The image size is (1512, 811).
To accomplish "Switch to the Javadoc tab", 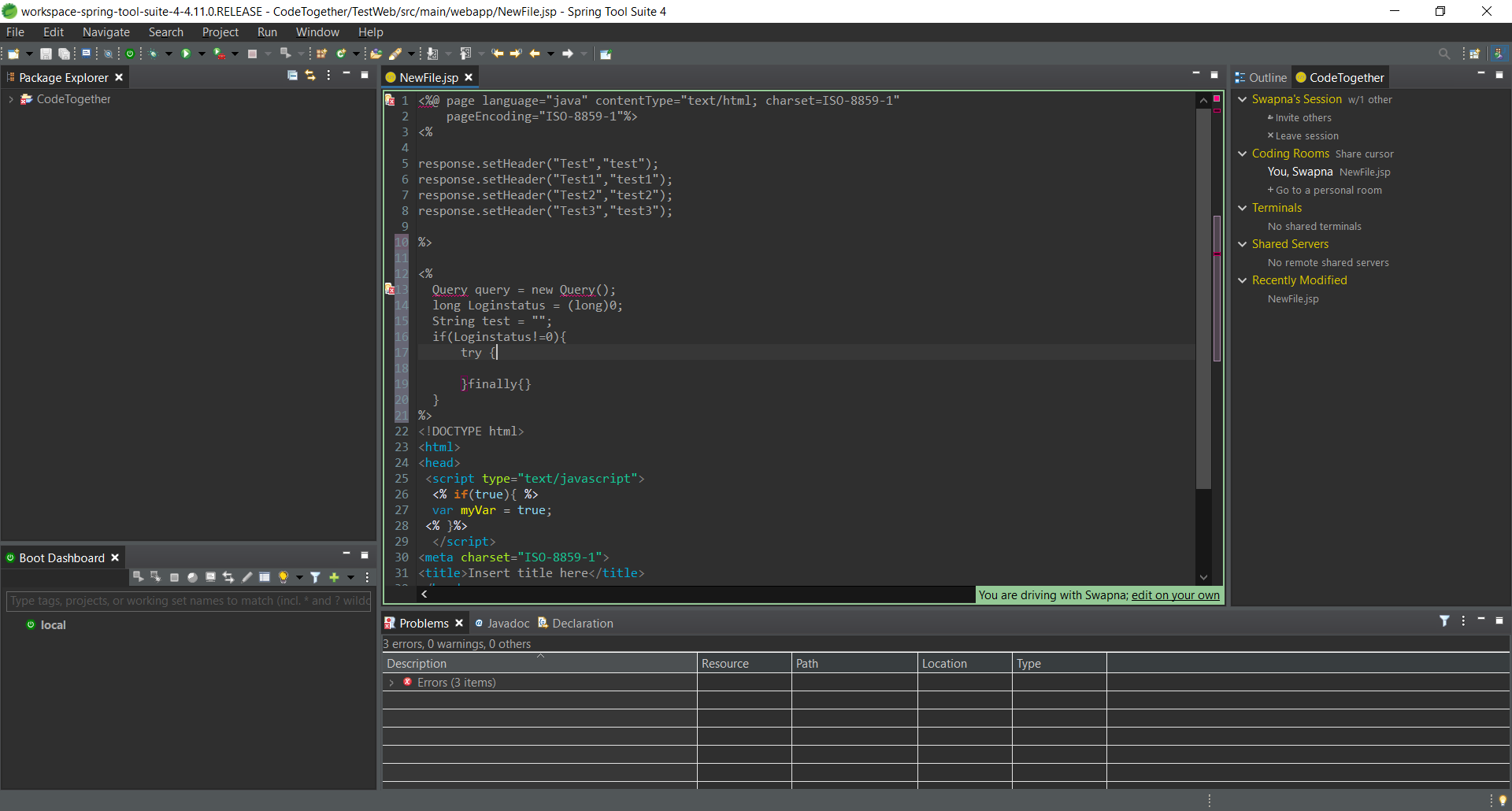I will tap(508, 623).
